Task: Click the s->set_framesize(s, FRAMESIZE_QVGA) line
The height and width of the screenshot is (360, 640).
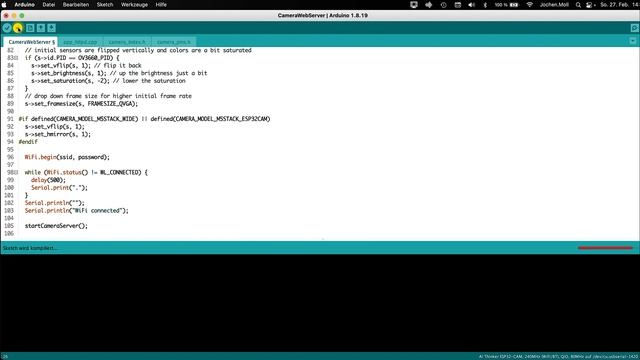Action: coord(81,104)
